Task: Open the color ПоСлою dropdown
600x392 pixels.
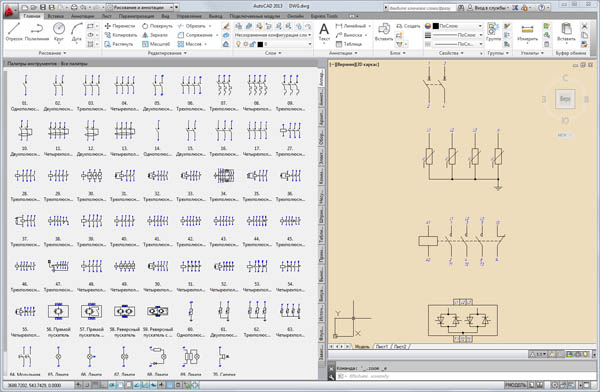Action: (458, 26)
